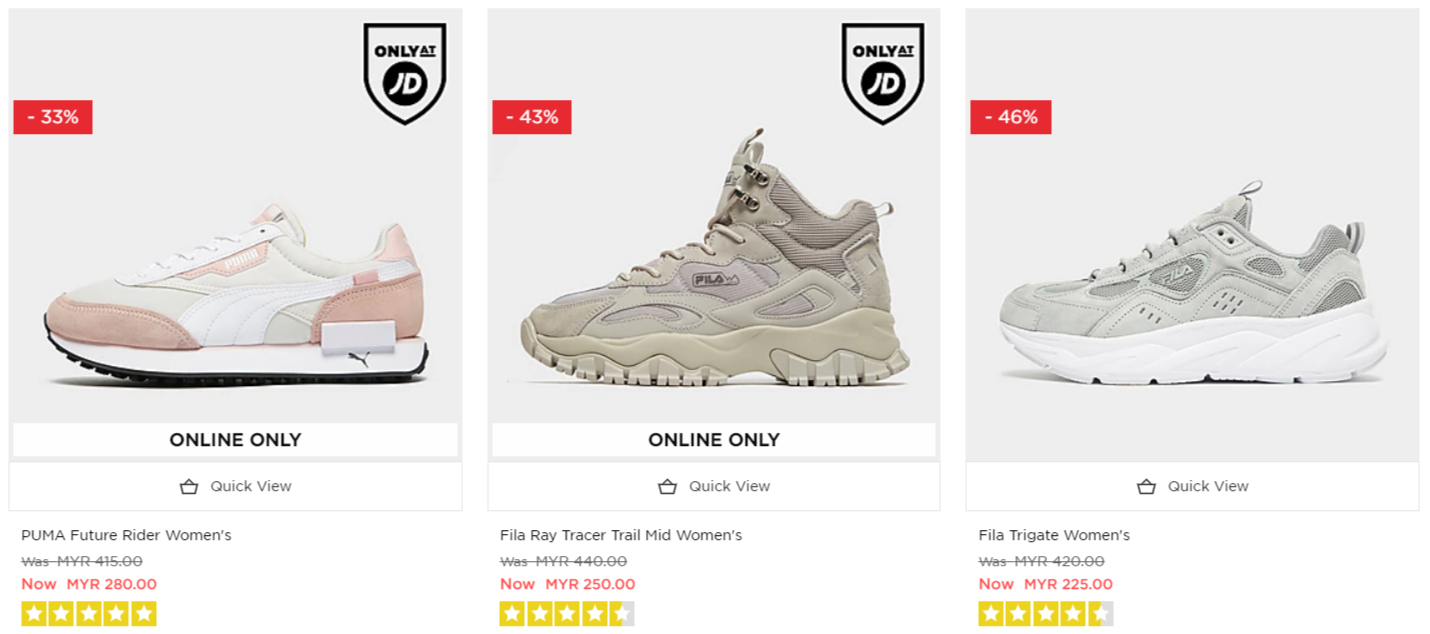
Task: Open Fila Ray Tracer Trail Mid Women's link
Action: click(621, 535)
